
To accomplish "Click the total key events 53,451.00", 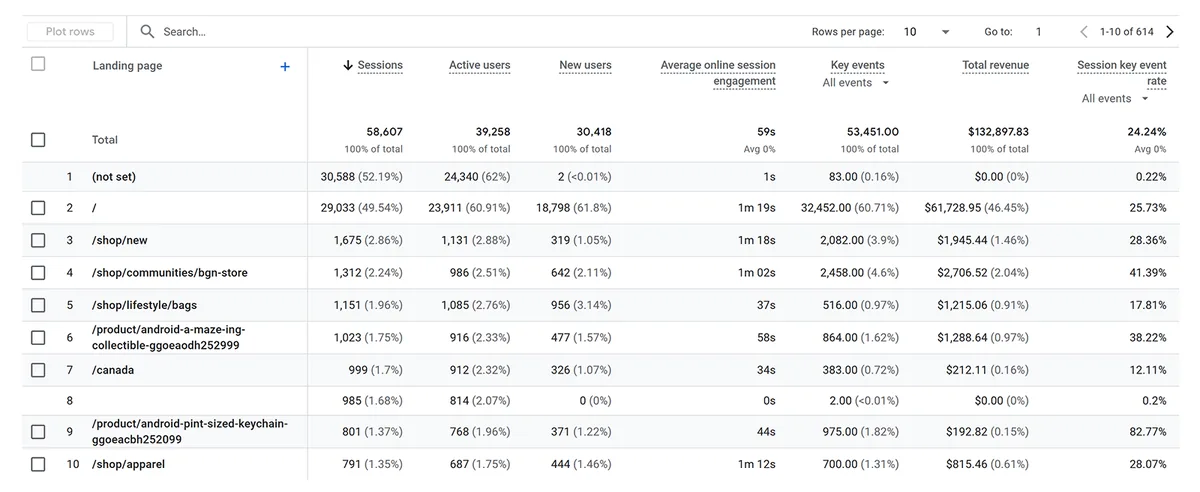I will 871,132.
